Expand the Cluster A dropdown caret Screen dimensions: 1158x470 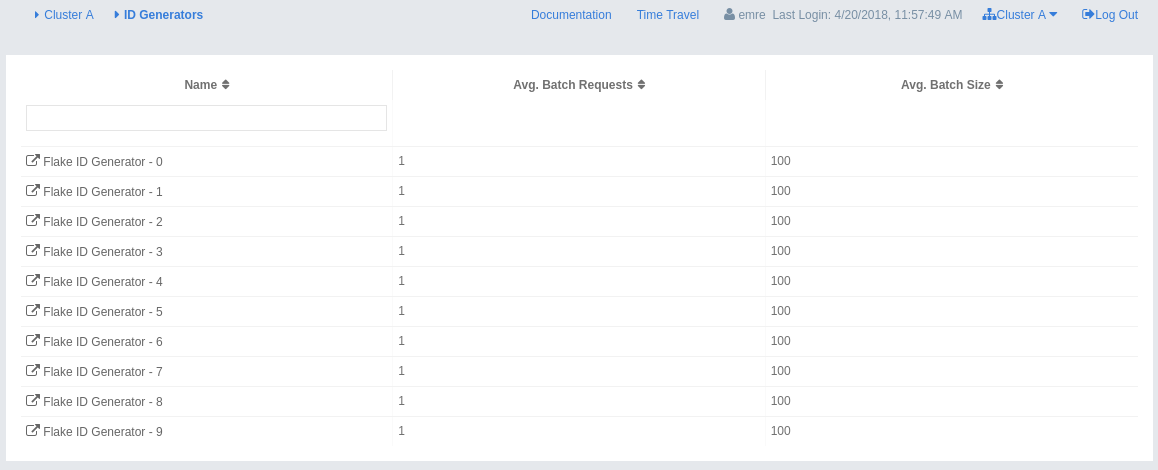coord(1053,15)
